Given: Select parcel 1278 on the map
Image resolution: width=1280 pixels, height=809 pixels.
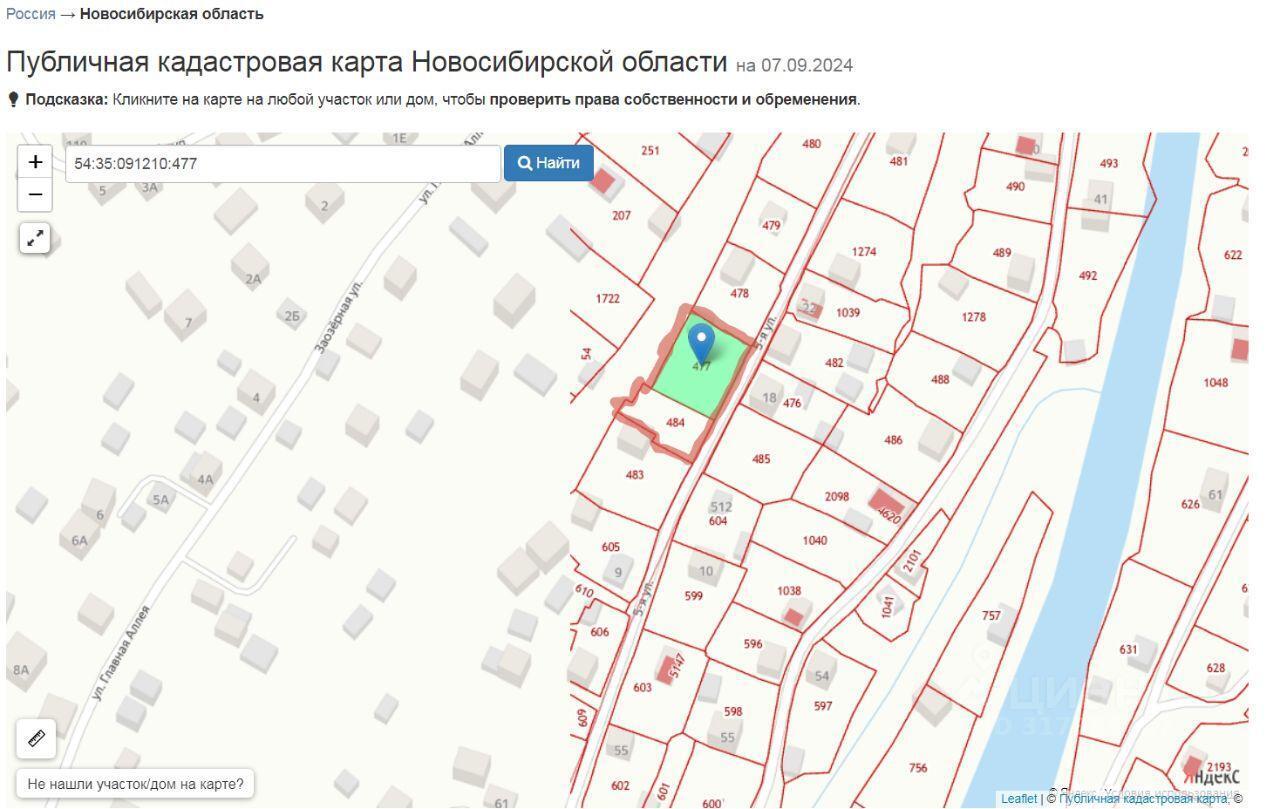Looking at the screenshot, I should point(973,317).
